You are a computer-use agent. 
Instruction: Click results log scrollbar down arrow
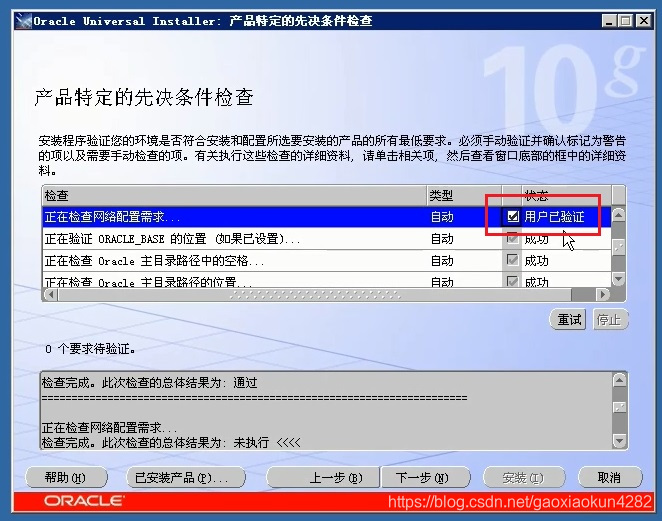(x=619, y=441)
